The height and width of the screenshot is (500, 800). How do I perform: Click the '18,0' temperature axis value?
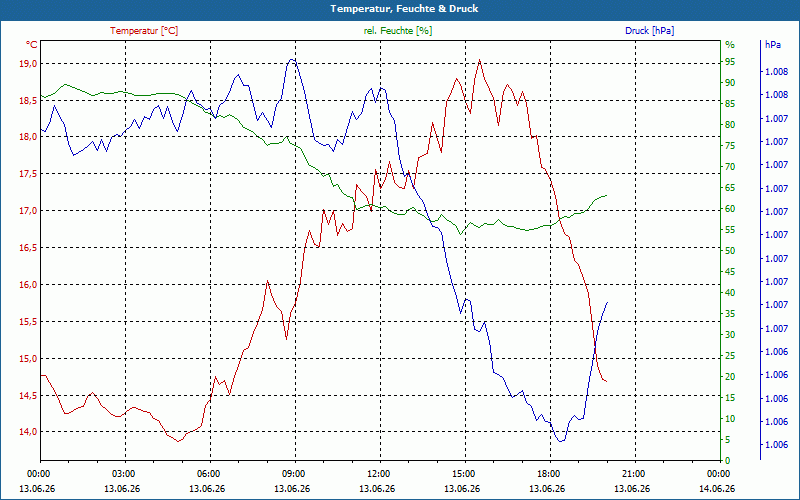pyautogui.click(x=28, y=137)
